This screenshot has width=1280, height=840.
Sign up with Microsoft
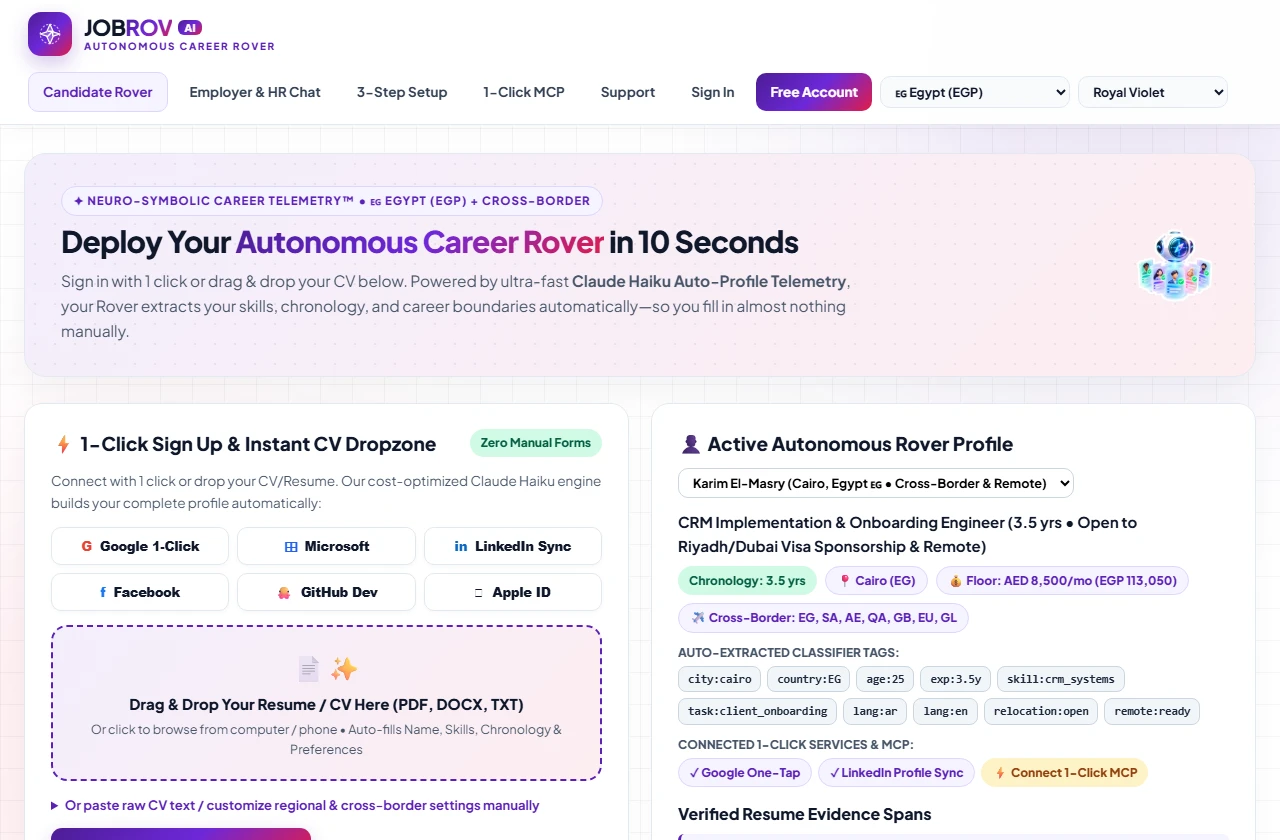point(326,546)
